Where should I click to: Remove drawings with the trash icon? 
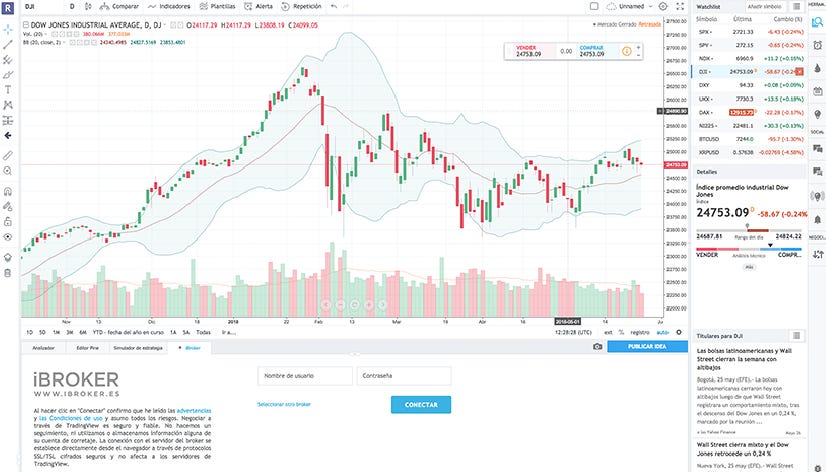[8, 273]
